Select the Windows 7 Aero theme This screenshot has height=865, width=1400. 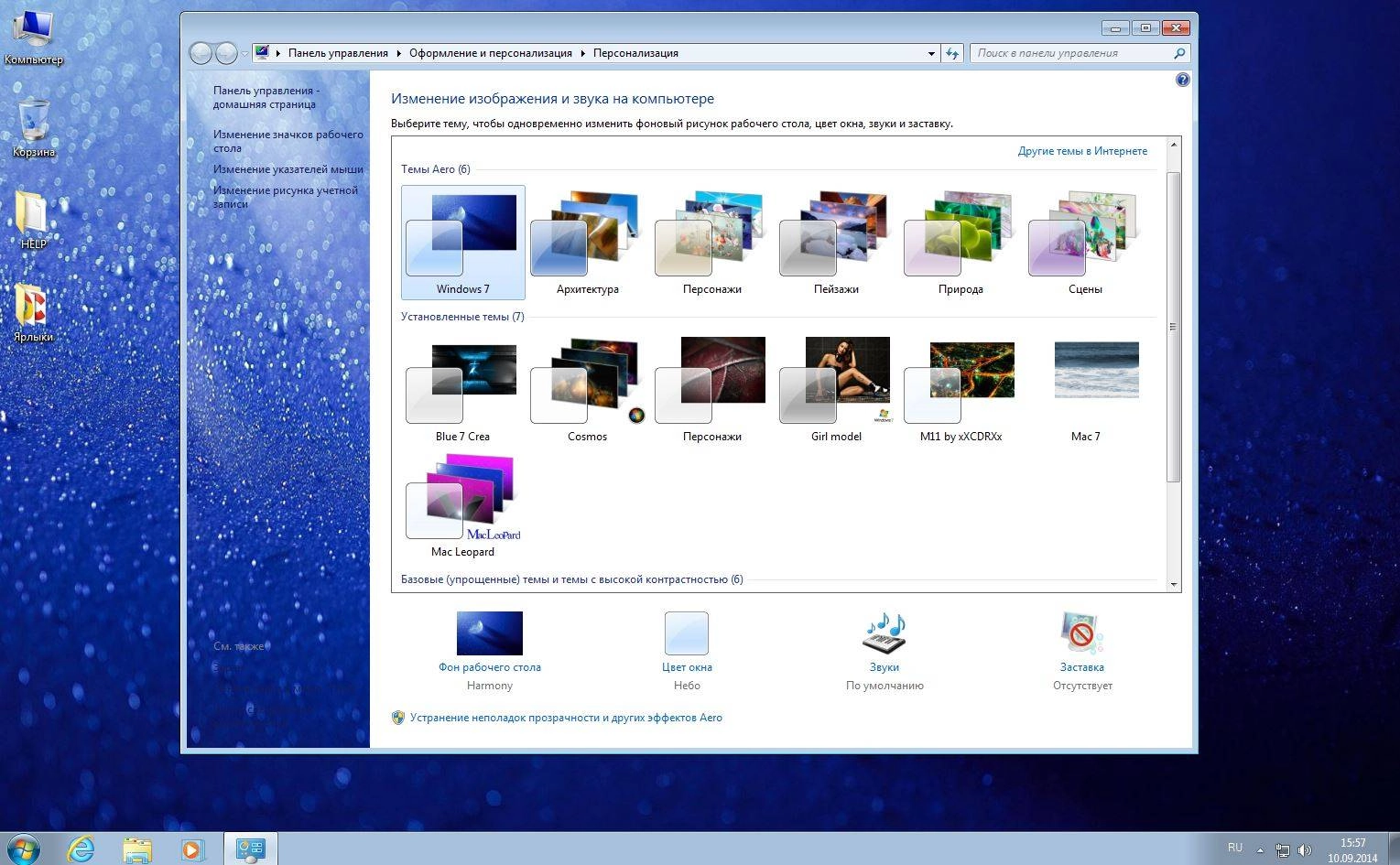coord(462,243)
